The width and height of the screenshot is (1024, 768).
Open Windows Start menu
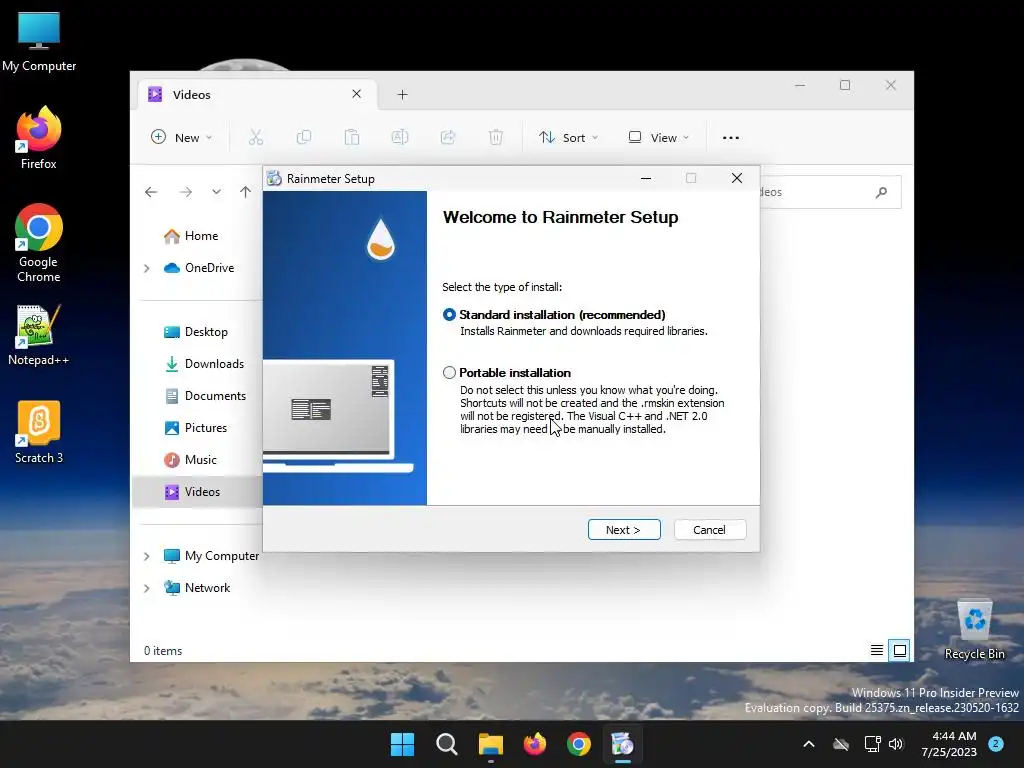(x=402, y=744)
